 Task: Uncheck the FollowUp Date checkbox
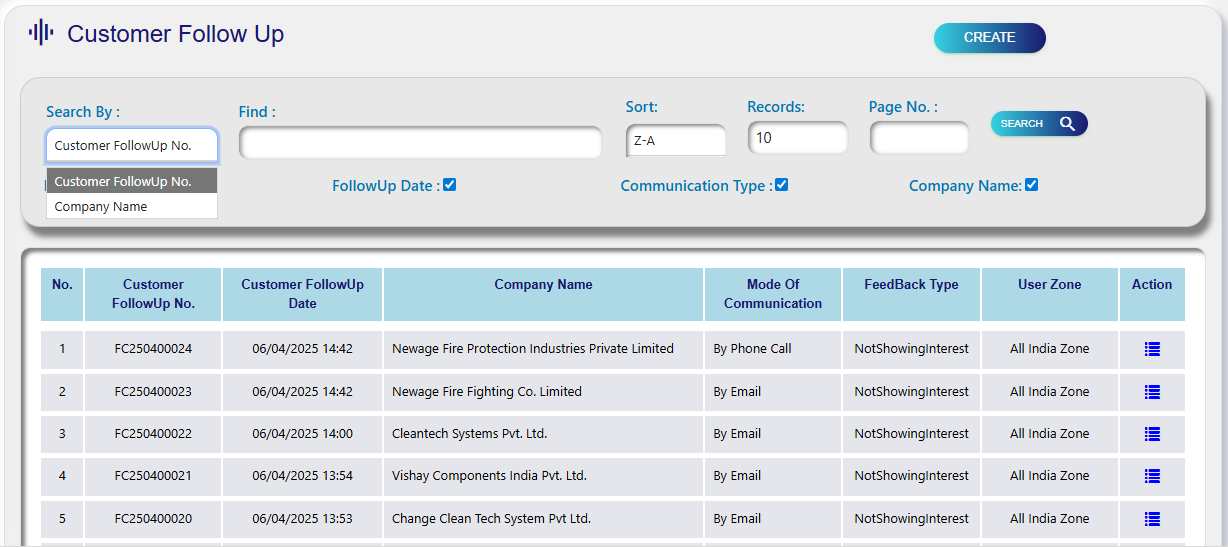[x=450, y=185]
